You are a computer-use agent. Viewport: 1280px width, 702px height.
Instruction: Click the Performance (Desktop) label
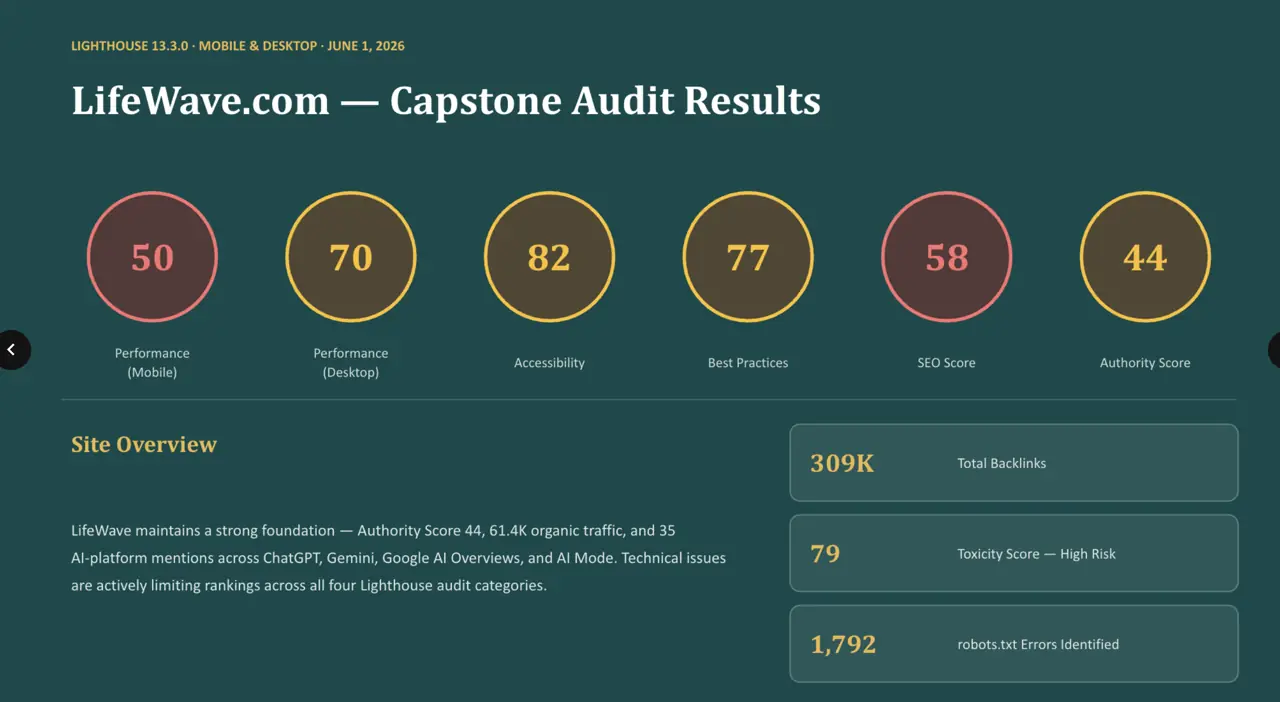tap(351, 363)
